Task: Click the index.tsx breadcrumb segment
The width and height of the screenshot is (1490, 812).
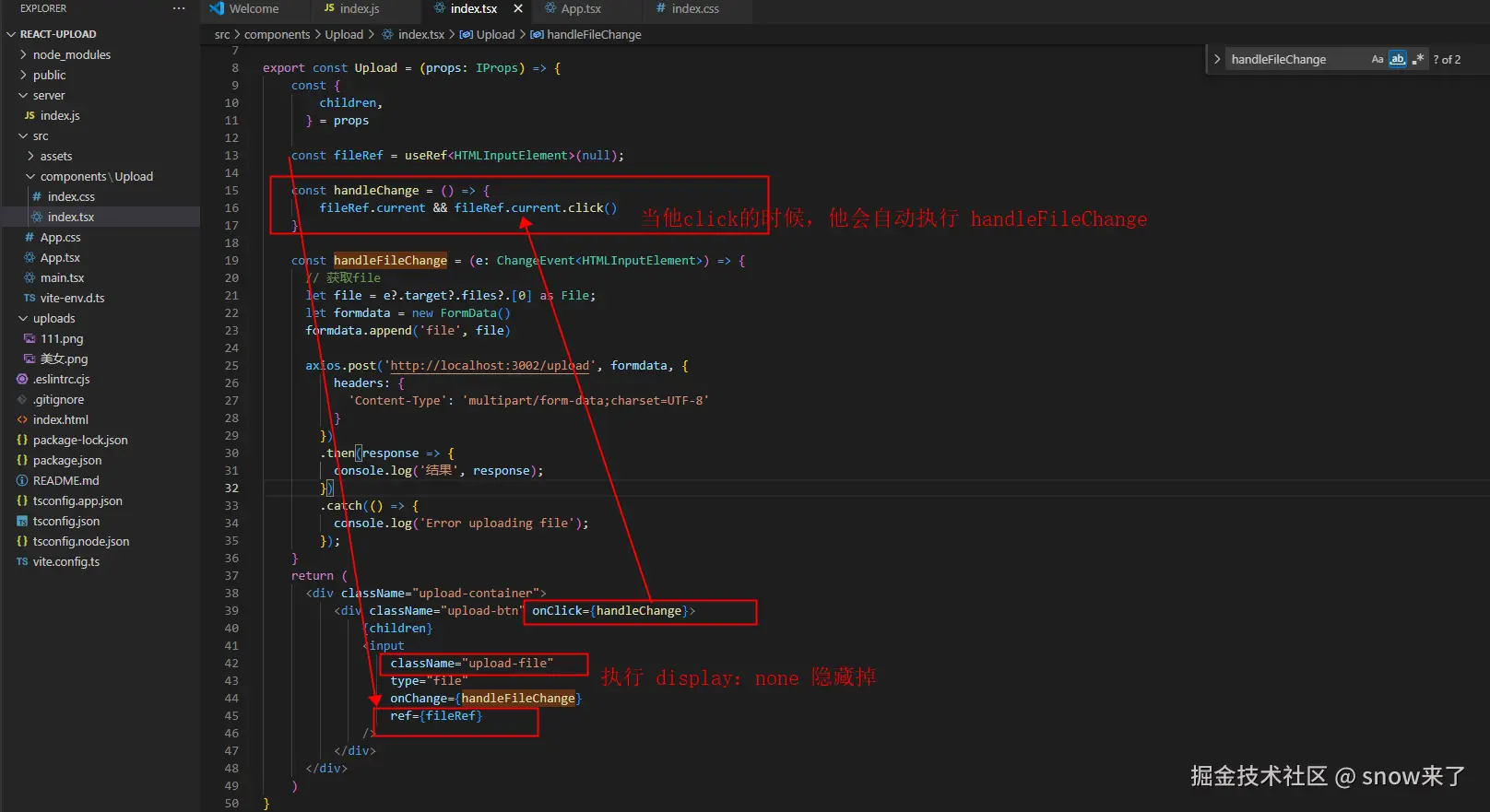Action: tap(420, 34)
